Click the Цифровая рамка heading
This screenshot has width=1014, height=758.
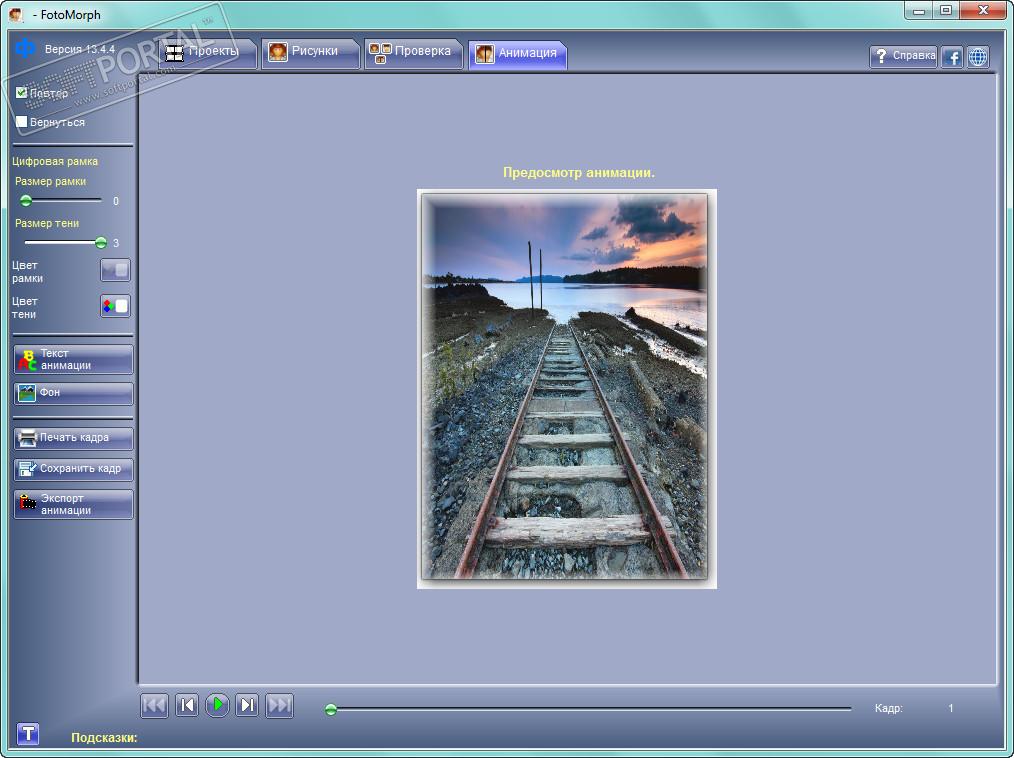(x=55, y=161)
